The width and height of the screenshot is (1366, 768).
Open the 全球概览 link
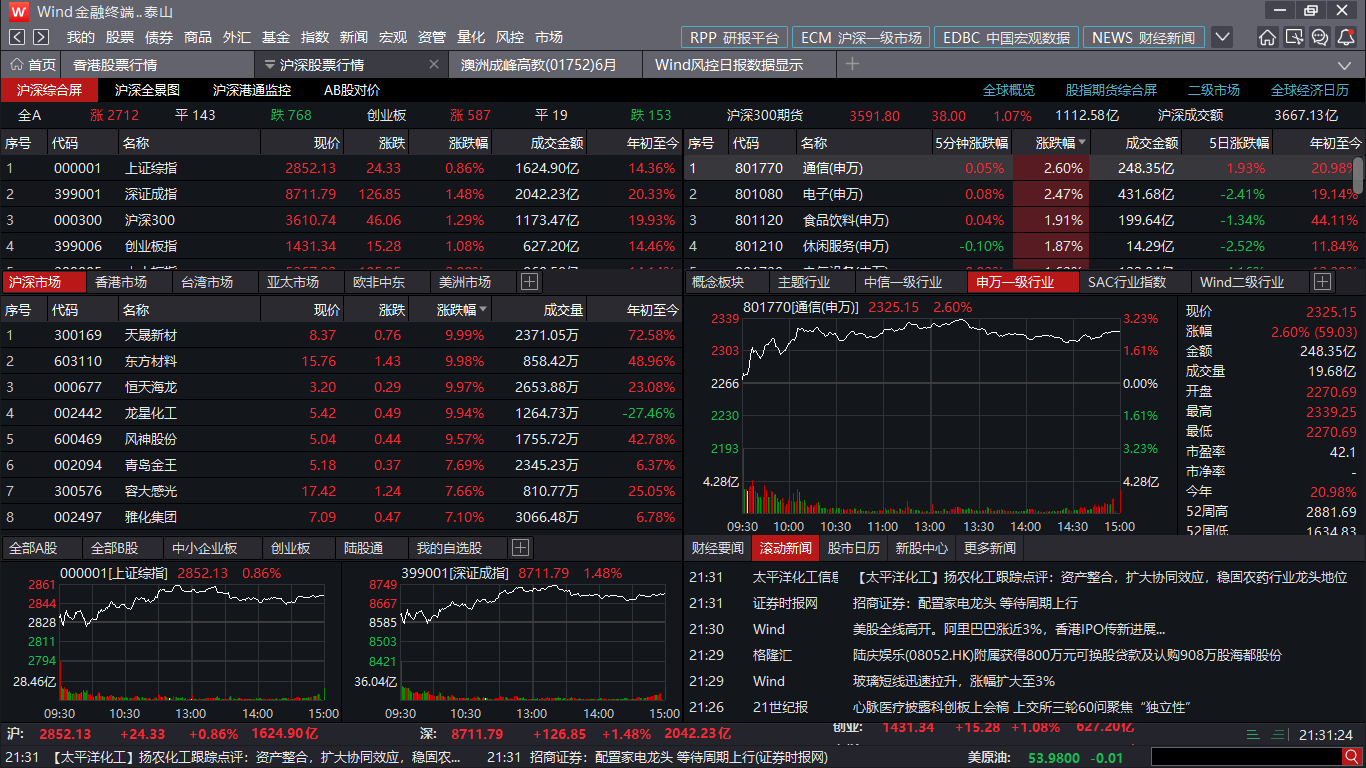1009,89
